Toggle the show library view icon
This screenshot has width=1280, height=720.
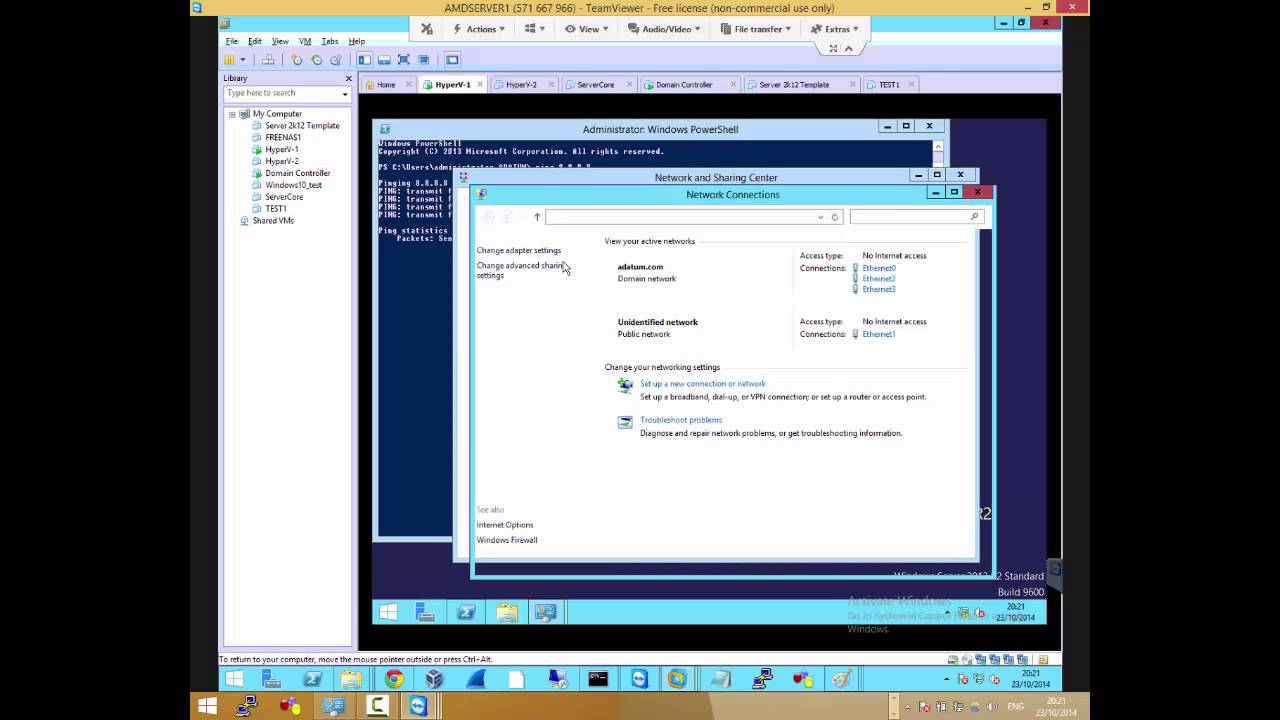click(x=365, y=60)
